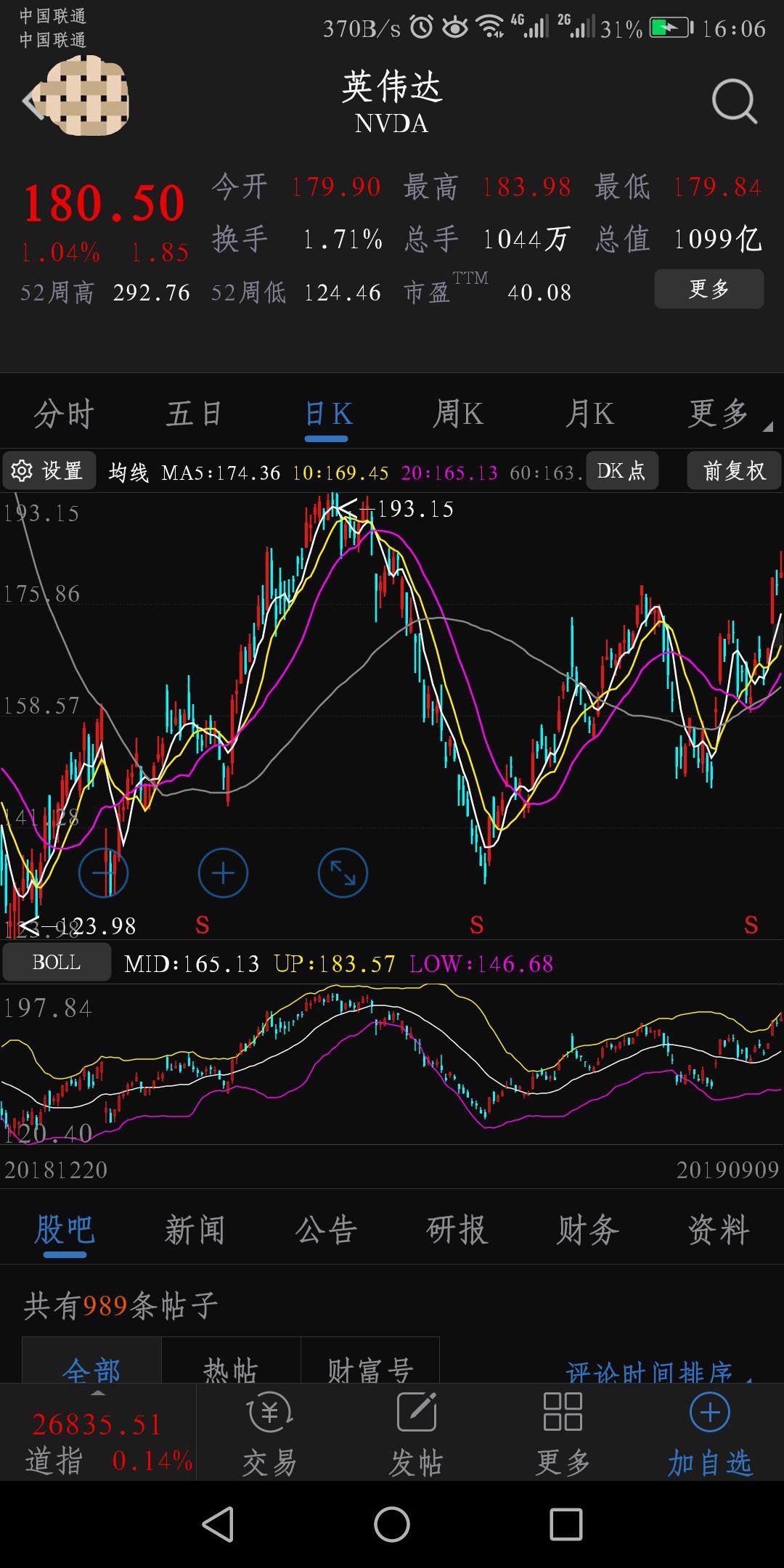Screen dimensions: 784x1568
Task: Change the BOLL indicator selector
Action: click(57, 963)
